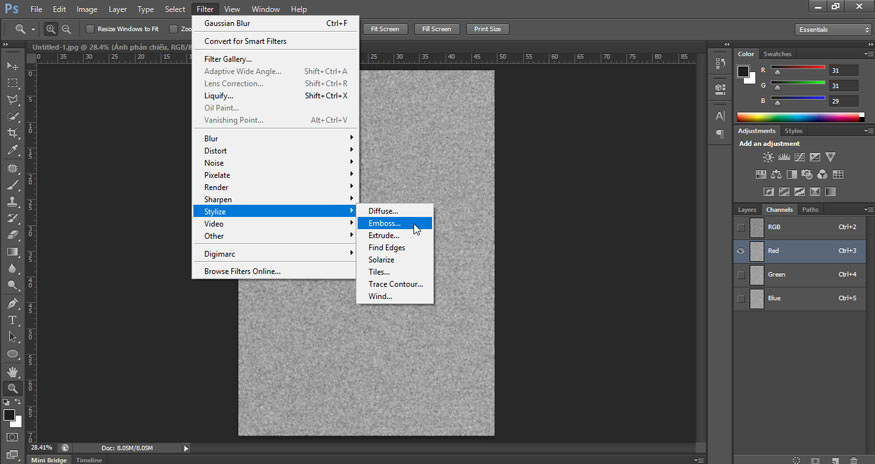
Task: Select the Clone Stamp tool
Action: pos(12,202)
